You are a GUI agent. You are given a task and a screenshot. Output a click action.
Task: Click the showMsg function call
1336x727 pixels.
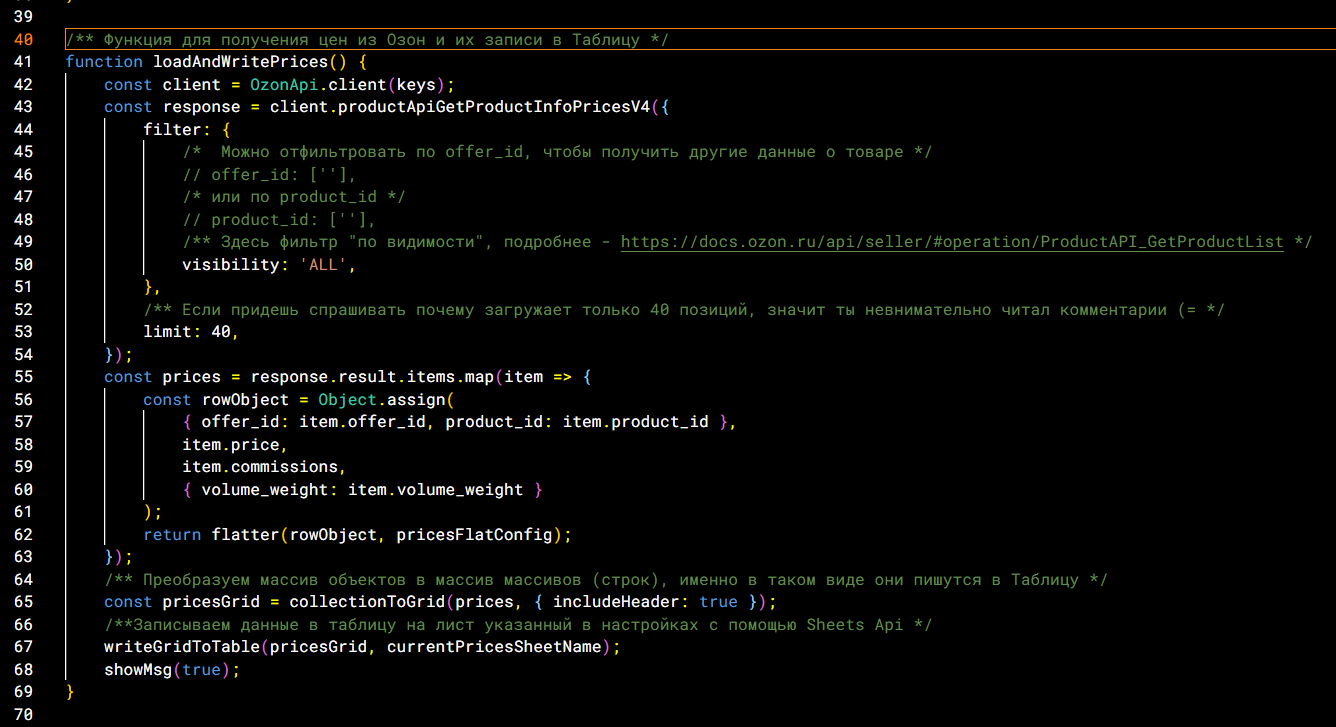tap(138, 670)
